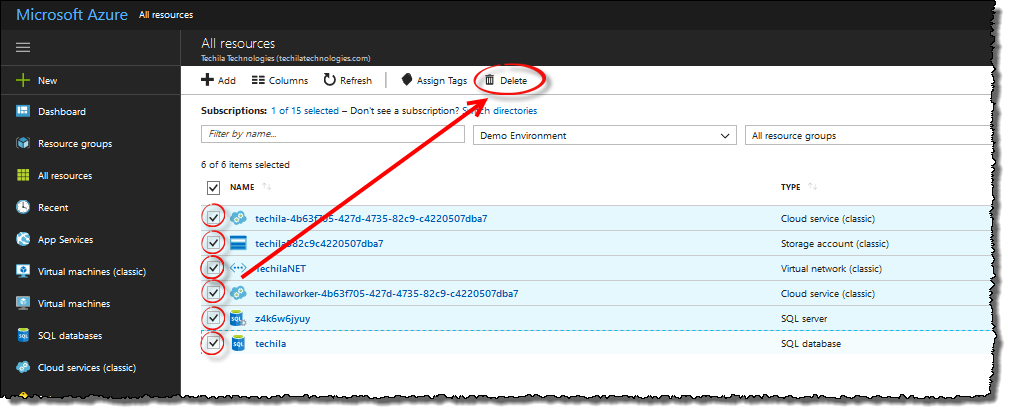Click '6 of 6 items selected' text
The height and width of the screenshot is (414, 1012).
click(x=245, y=165)
